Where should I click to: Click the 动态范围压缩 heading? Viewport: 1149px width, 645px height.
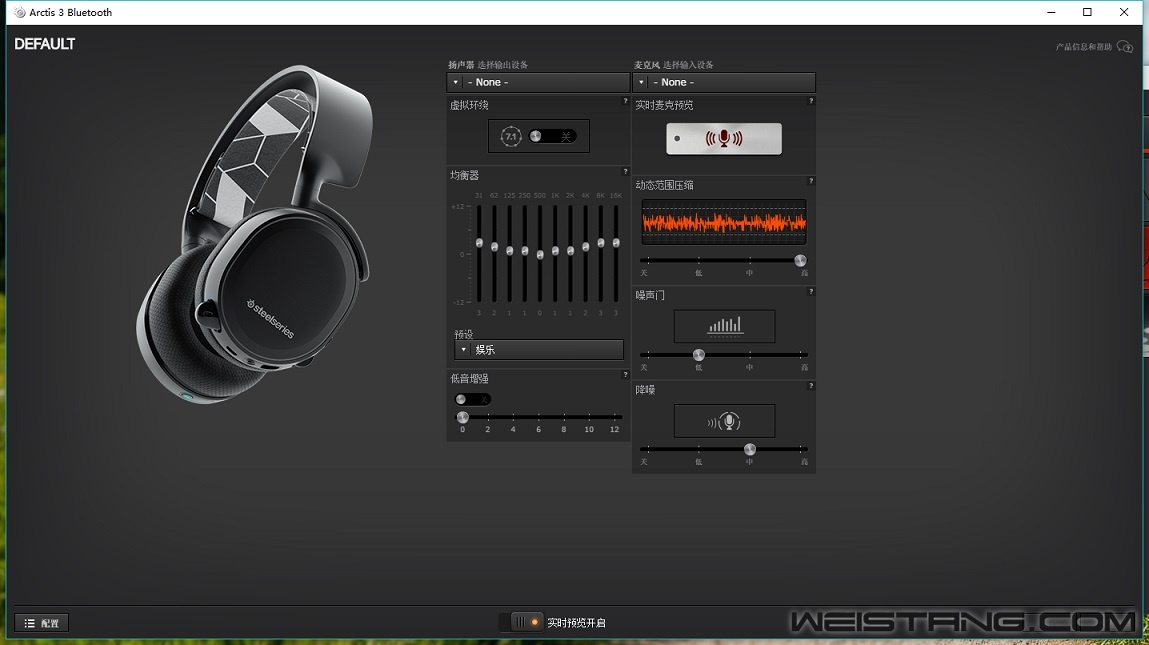click(x=665, y=185)
